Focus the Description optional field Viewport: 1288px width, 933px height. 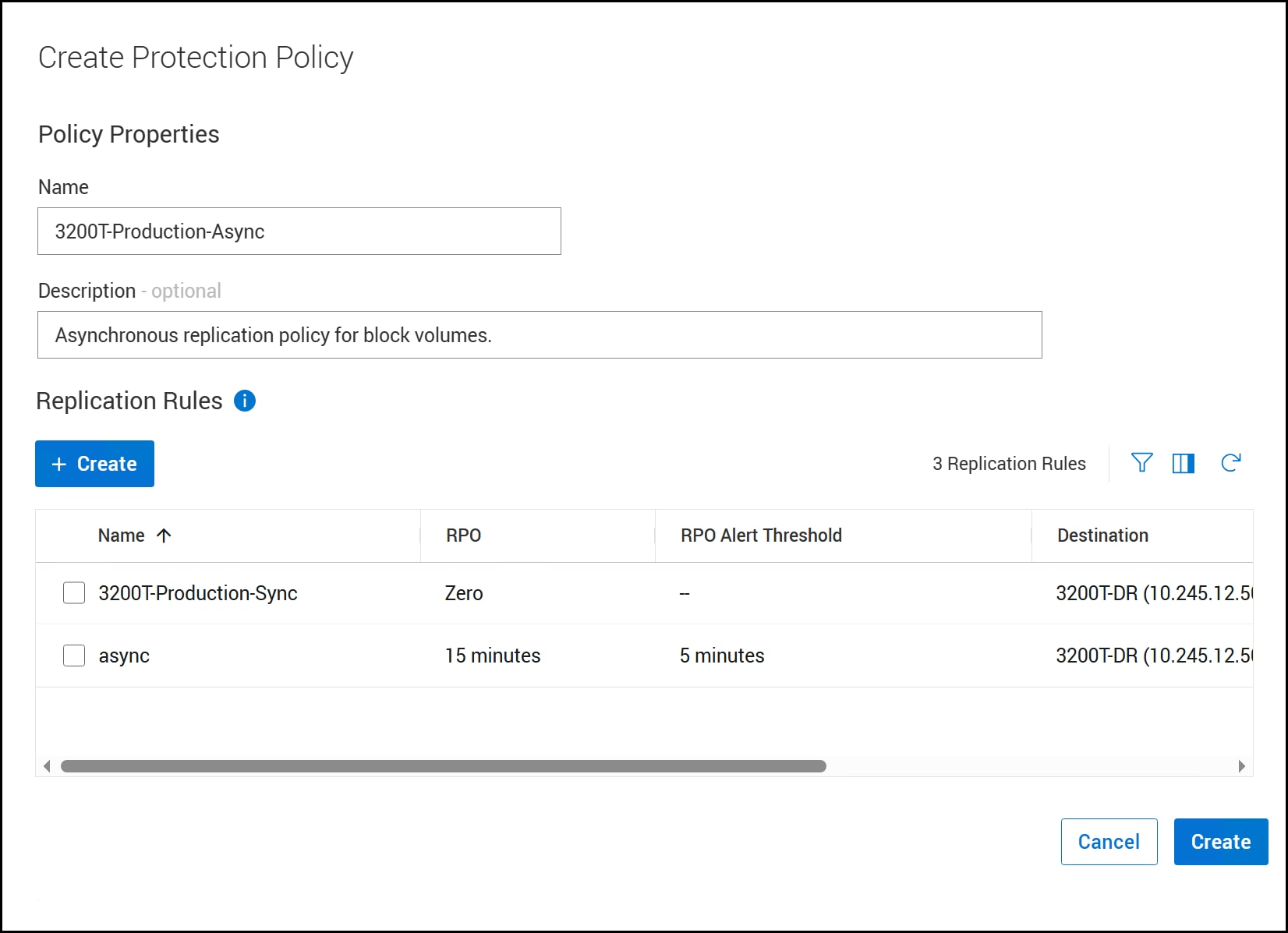click(x=540, y=335)
